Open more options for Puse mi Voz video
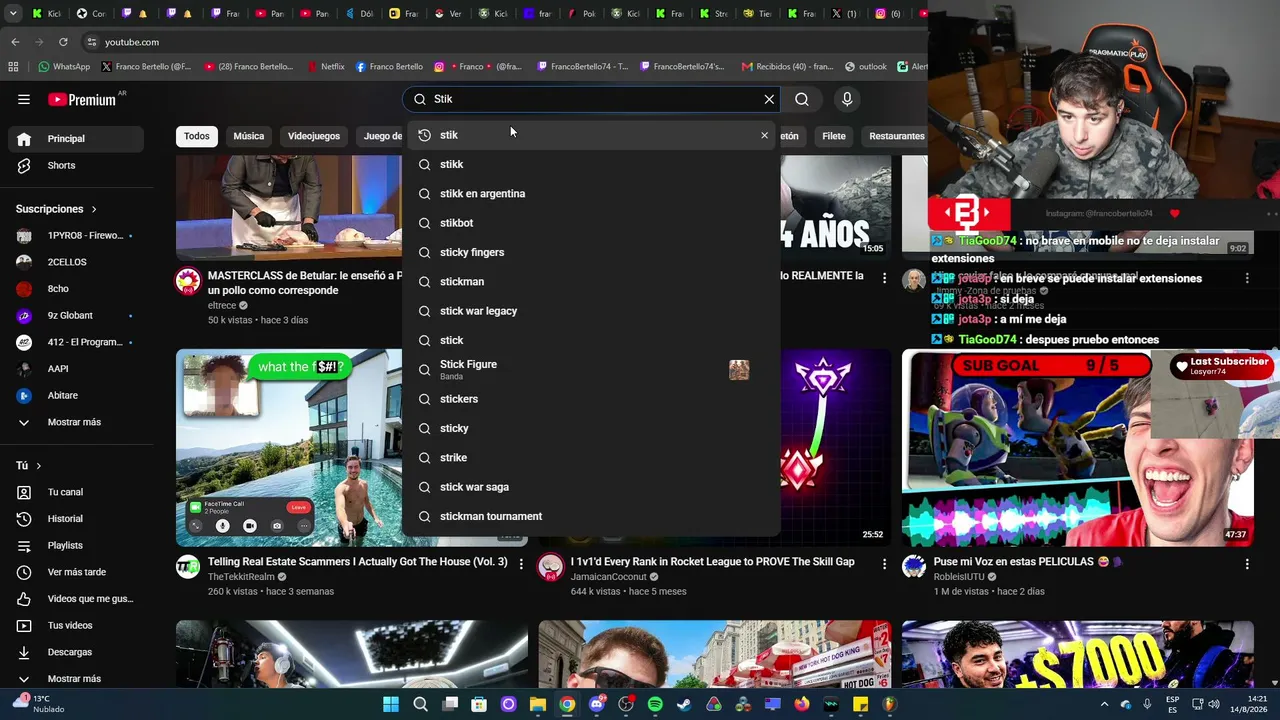This screenshot has width=1280, height=720. [x=1247, y=564]
